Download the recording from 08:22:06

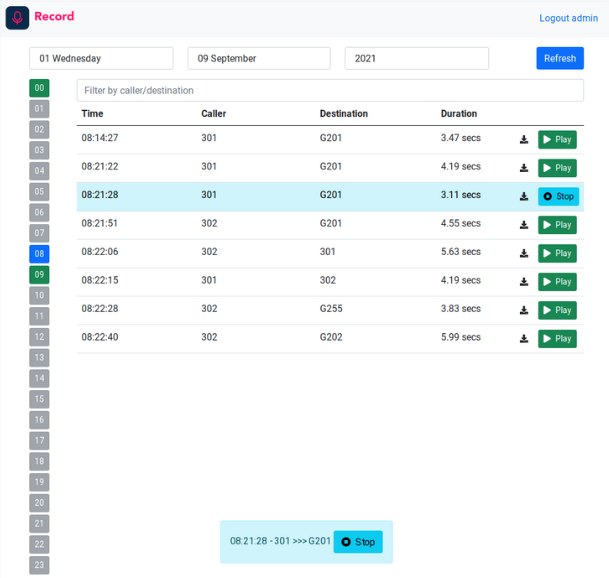point(524,254)
